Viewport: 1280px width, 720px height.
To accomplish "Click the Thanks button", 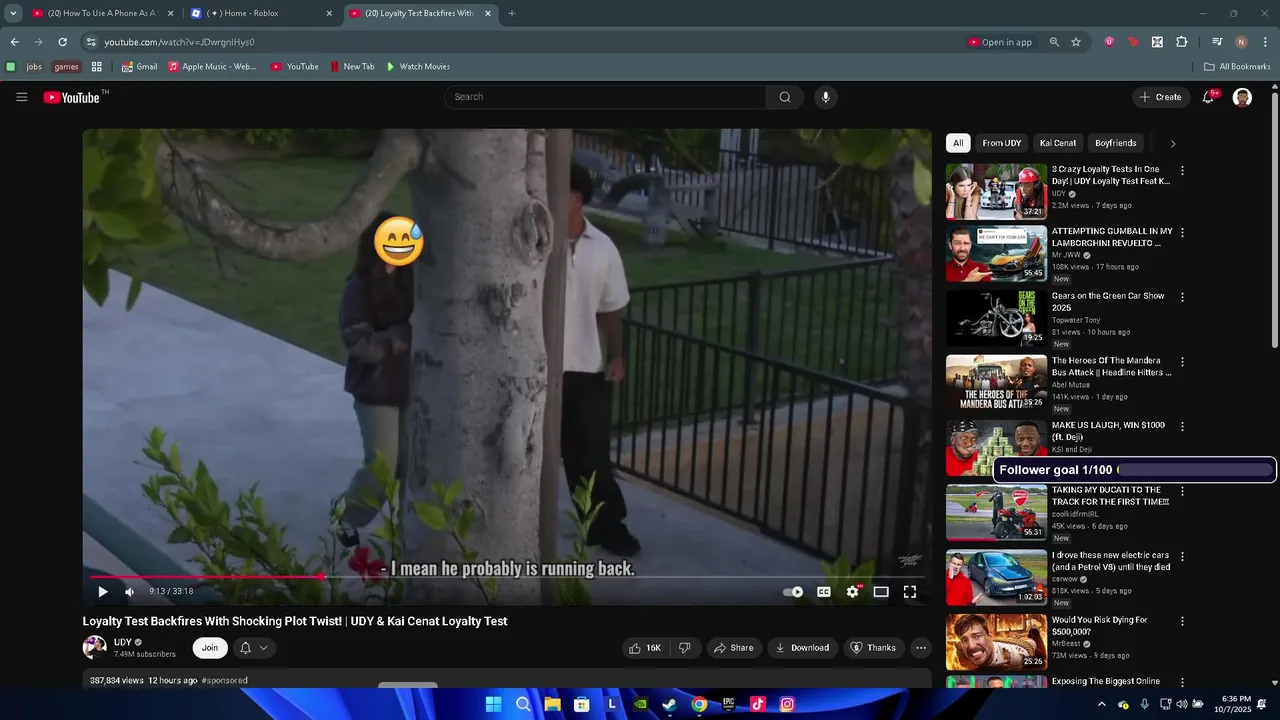I will [873, 648].
